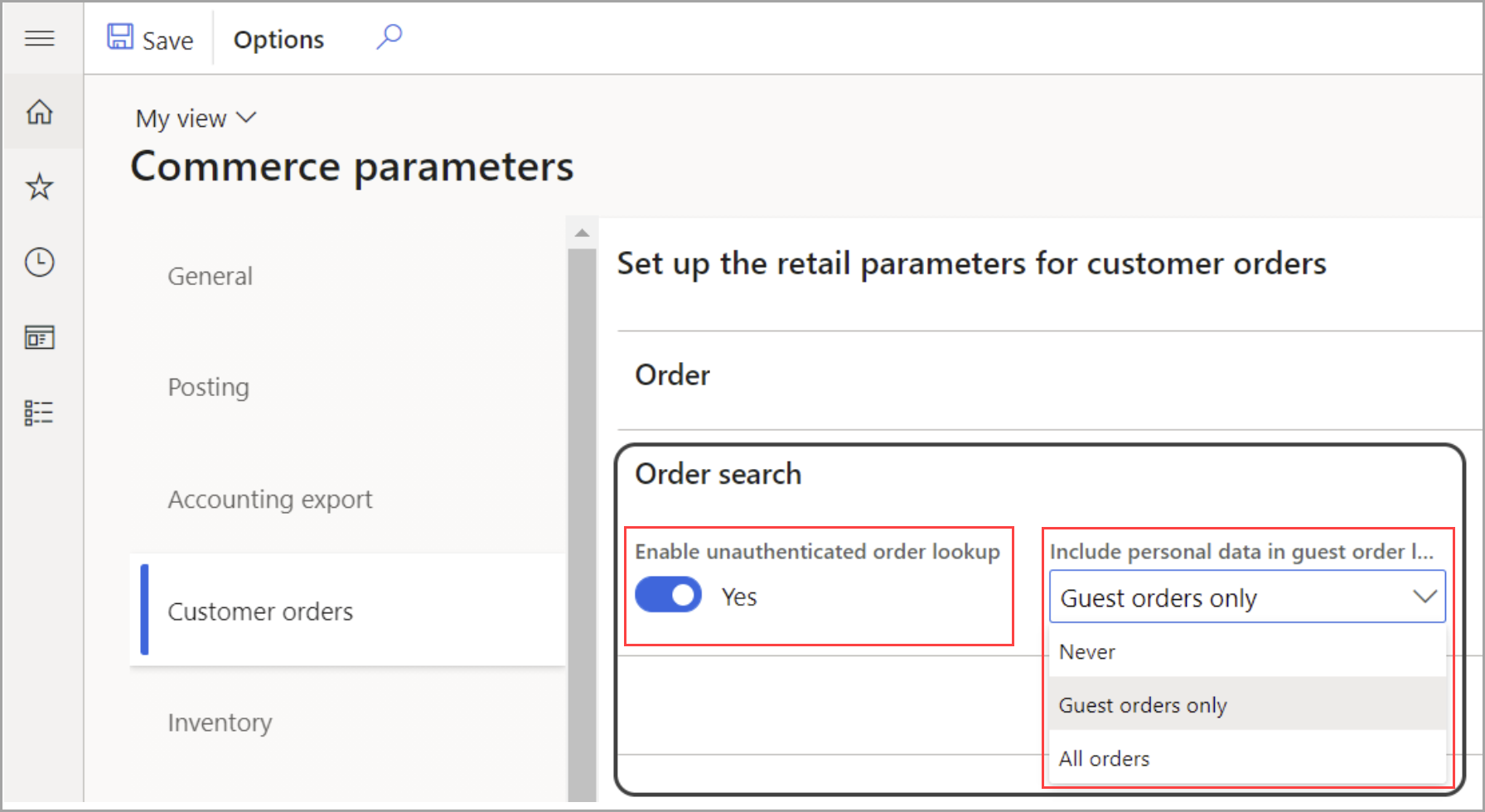Select the Inventory tab
This screenshot has width=1485, height=812.
point(220,723)
